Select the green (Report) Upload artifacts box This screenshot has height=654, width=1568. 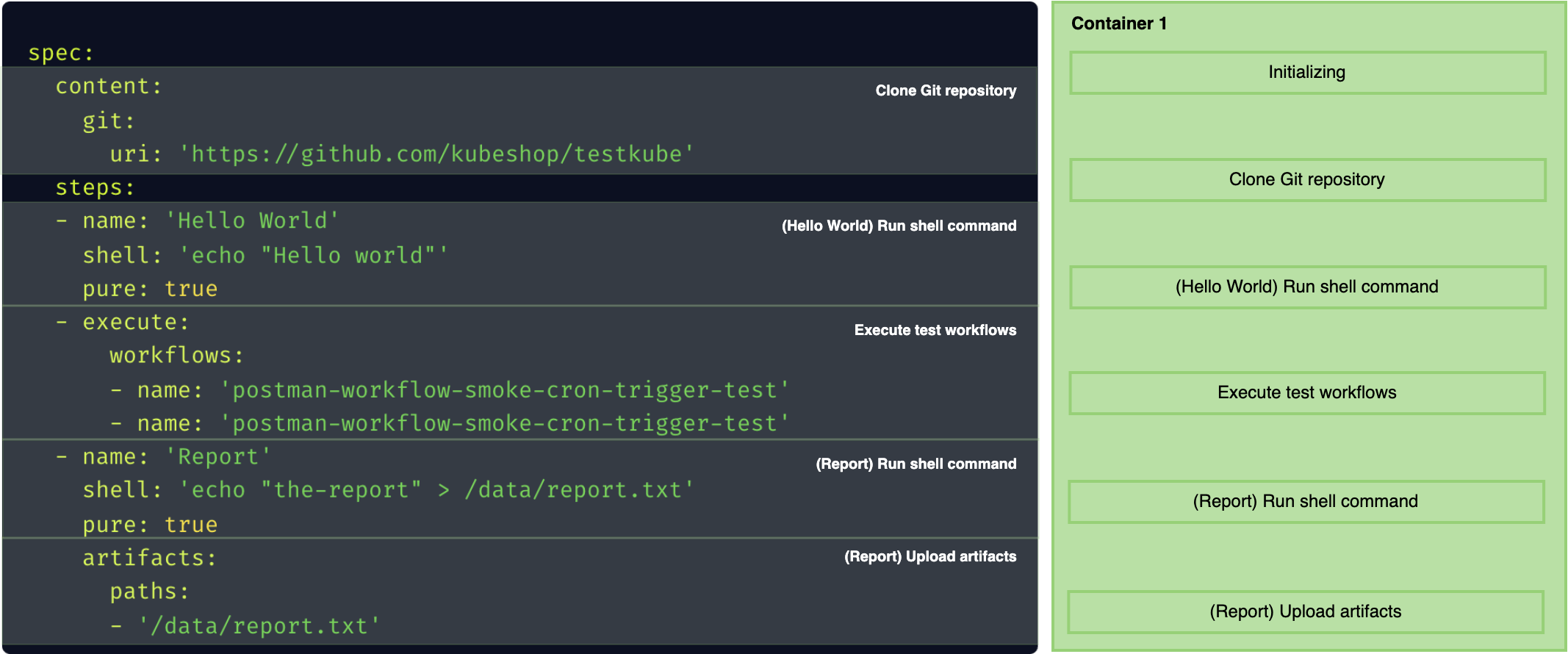click(x=1306, y=612)
